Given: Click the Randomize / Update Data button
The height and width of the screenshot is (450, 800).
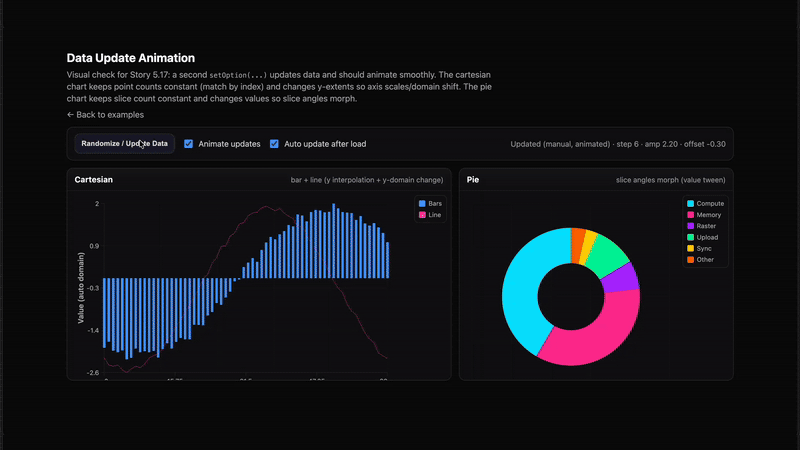Looking at the screenshot, I should [x=125, y=144].
